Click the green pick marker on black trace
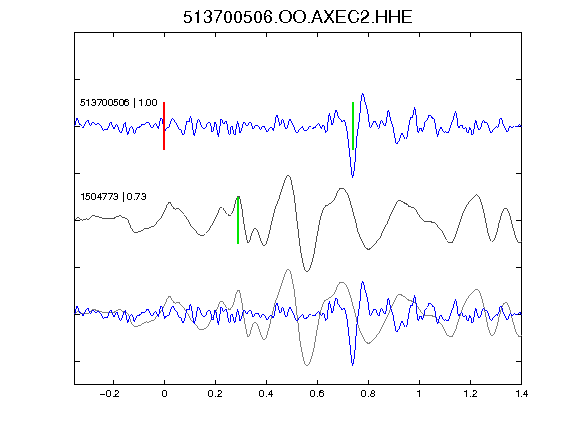Viewport: 576px width, 432px height. 238,220
